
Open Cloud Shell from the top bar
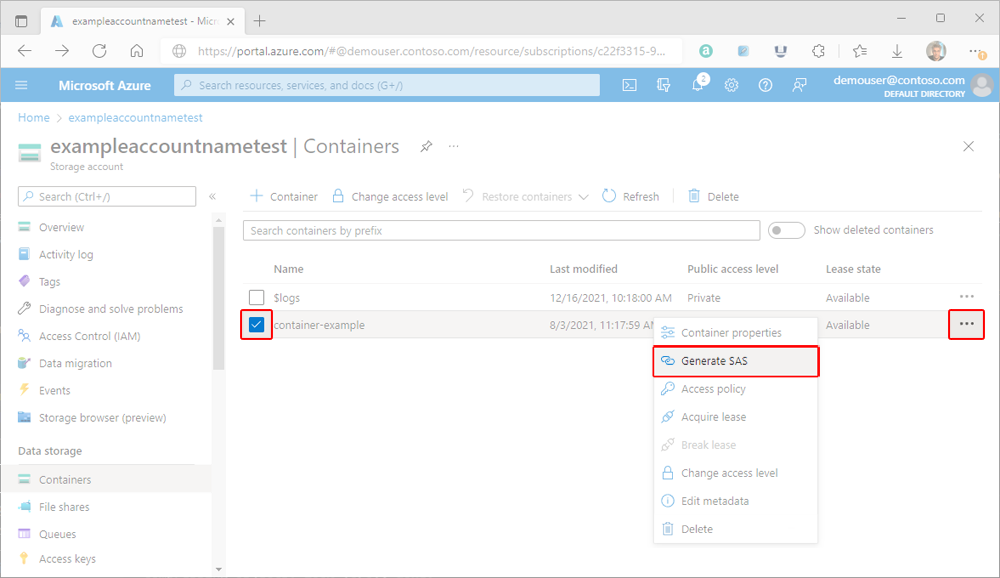point(629,85)
